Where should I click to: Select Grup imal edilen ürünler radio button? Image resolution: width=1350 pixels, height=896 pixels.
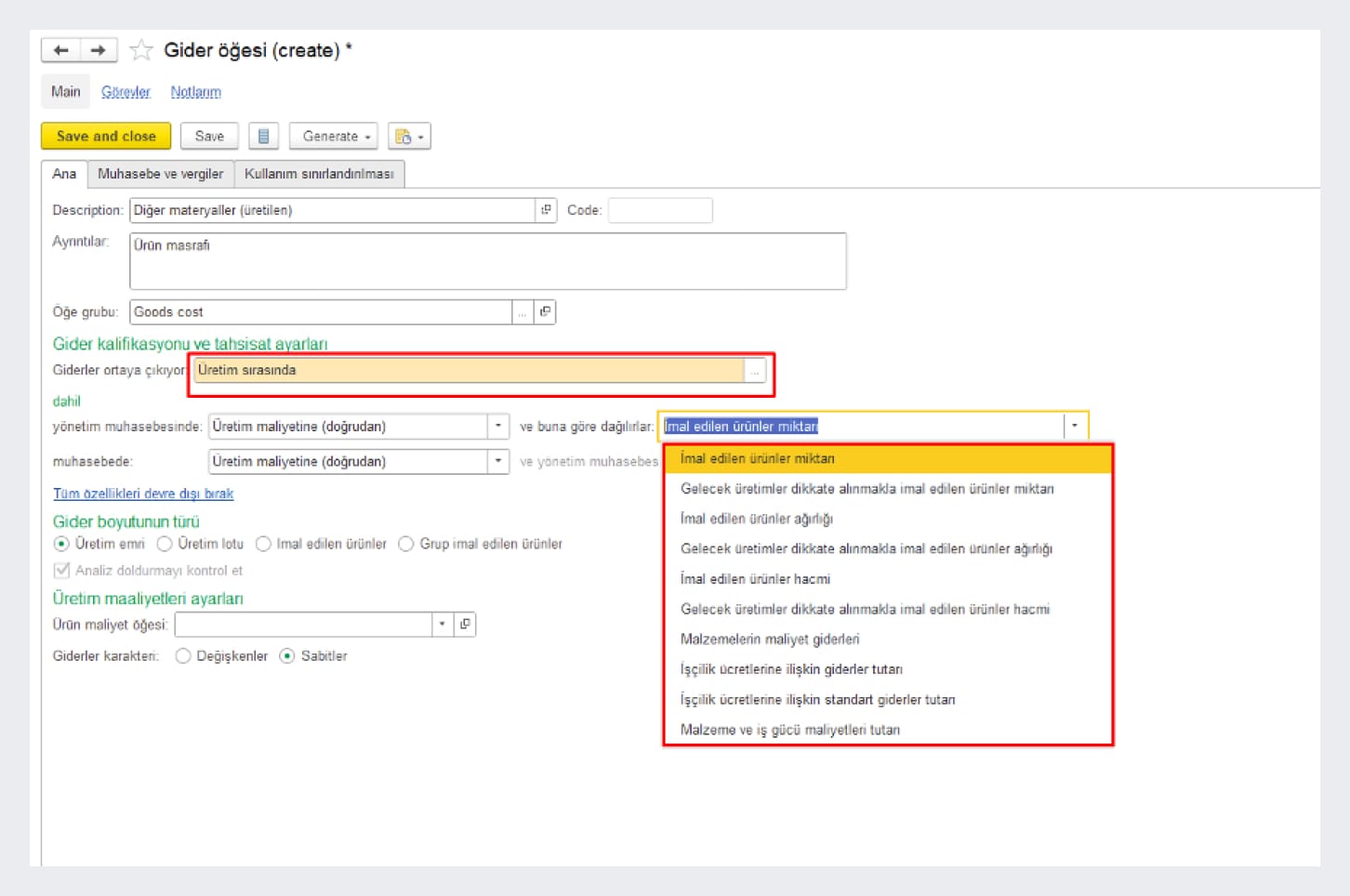point(405,544)
